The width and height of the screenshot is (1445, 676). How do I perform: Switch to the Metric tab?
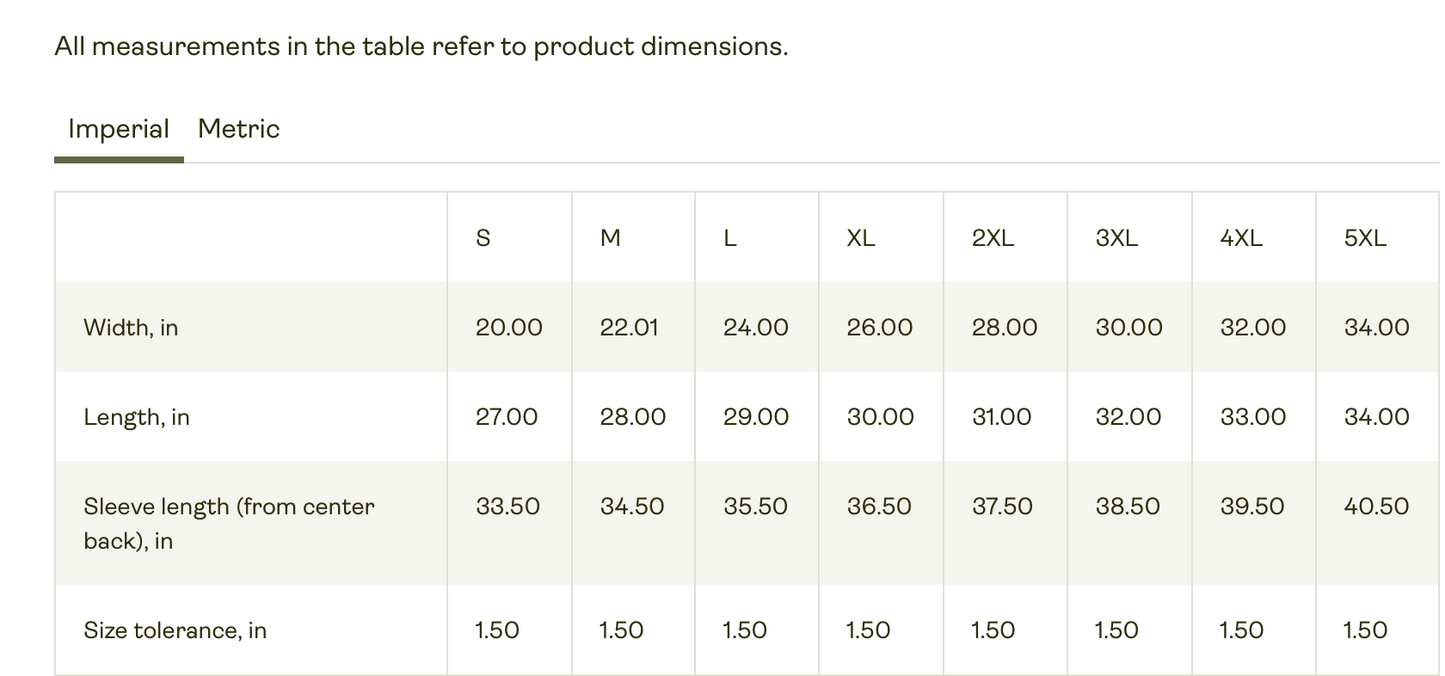click(x=238, y=129)
